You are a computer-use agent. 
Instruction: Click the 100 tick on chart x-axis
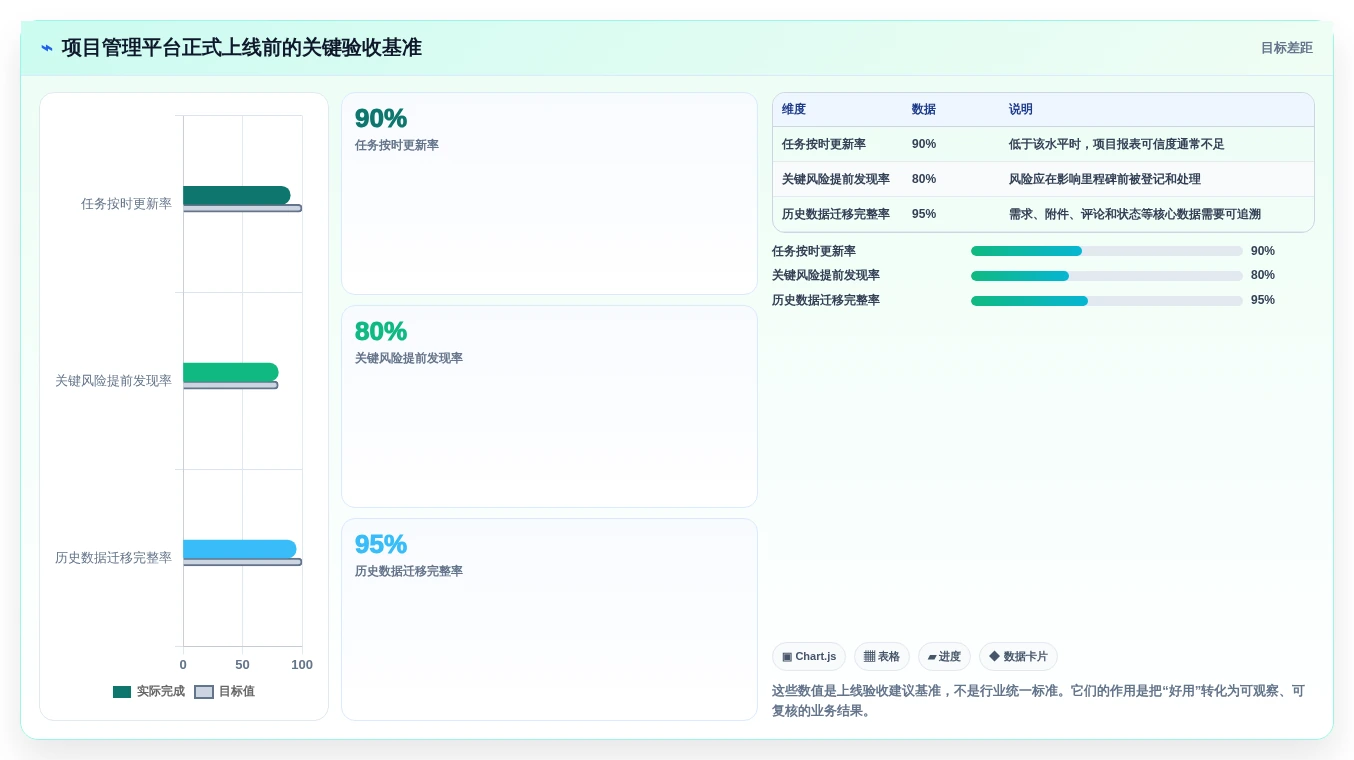click(x=302, y=665)
